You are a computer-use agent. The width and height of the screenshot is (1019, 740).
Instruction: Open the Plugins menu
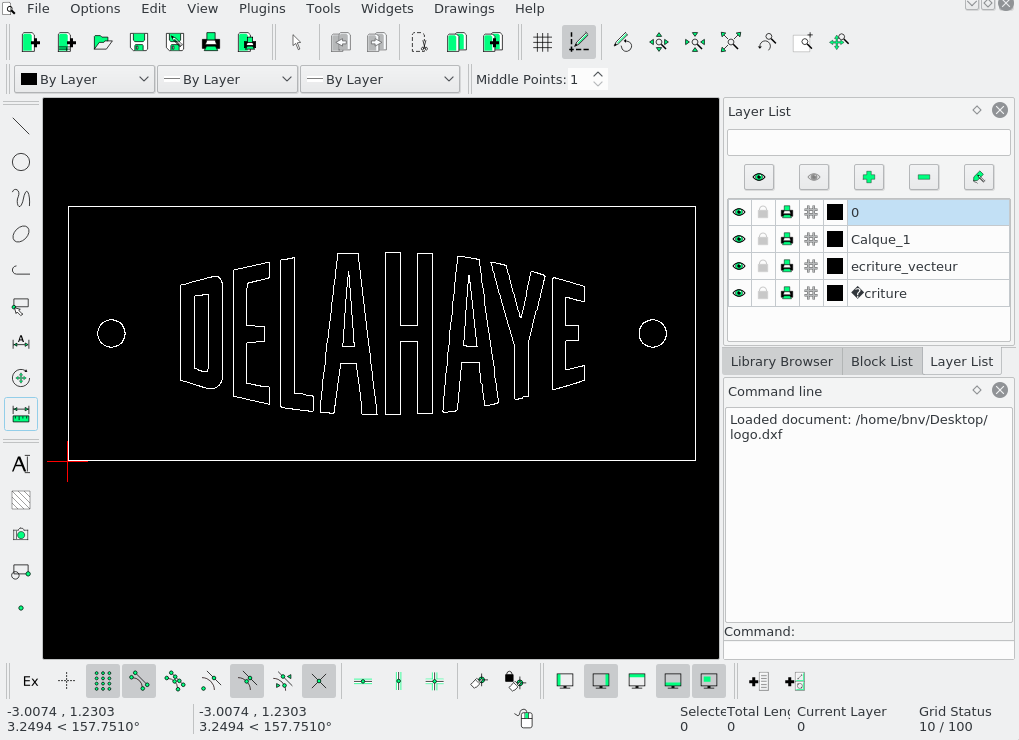coord(262,8)
